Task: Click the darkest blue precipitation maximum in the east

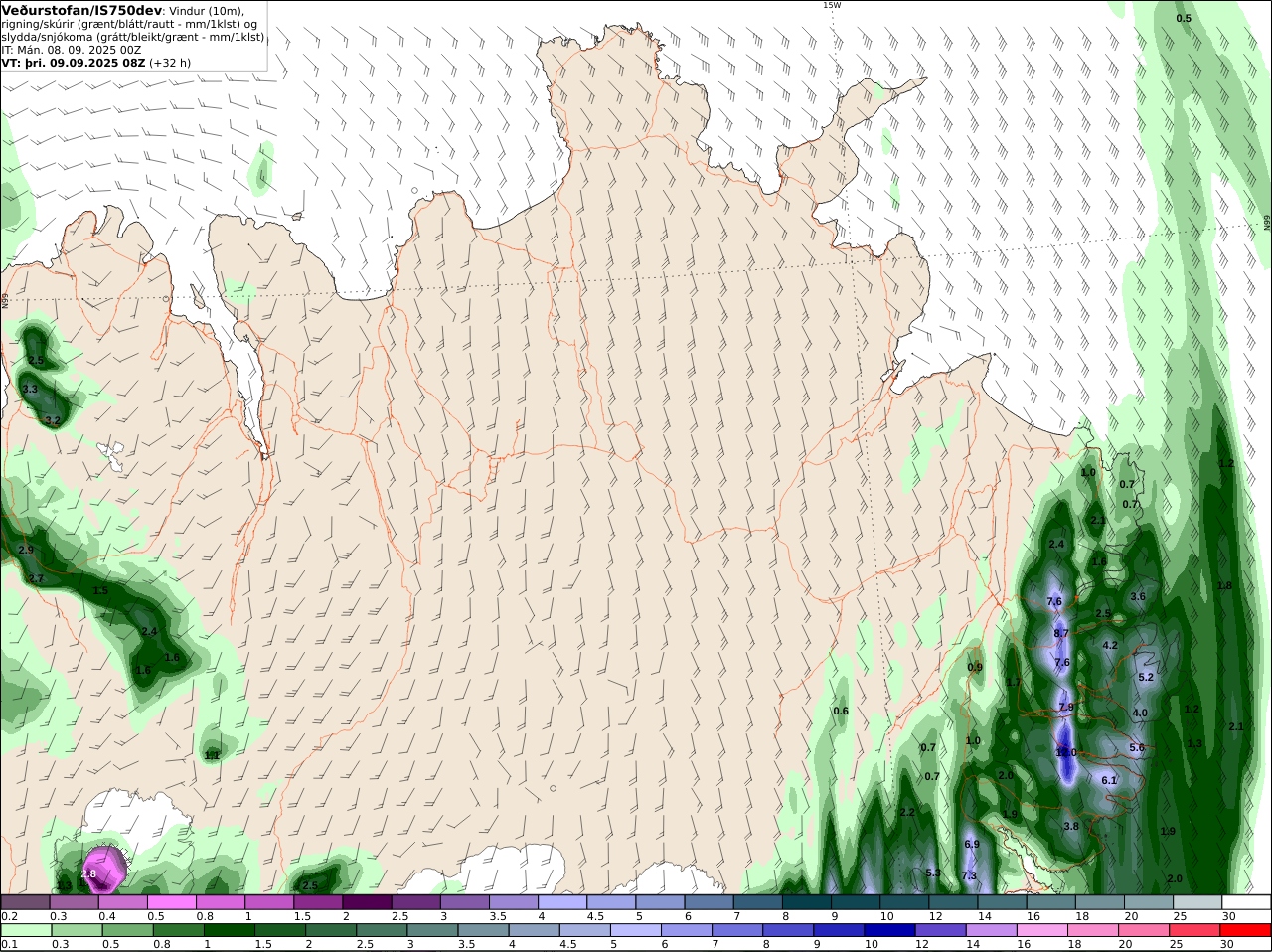Action: coord(1065,752)
